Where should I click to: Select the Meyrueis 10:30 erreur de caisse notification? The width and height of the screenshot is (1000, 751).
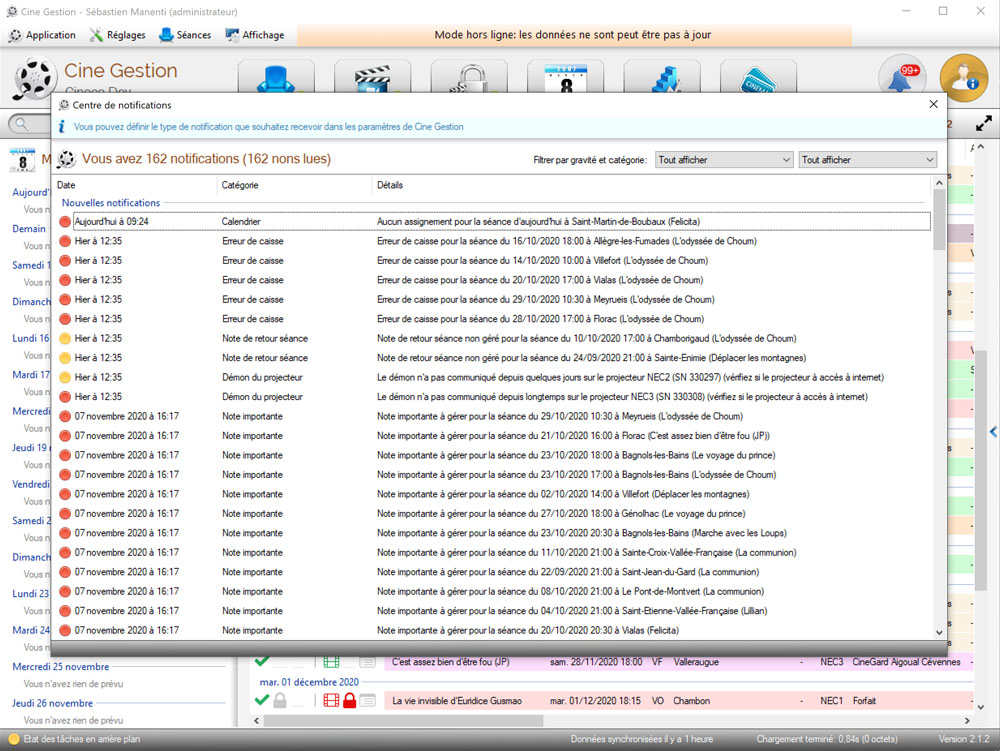point(494,300)
